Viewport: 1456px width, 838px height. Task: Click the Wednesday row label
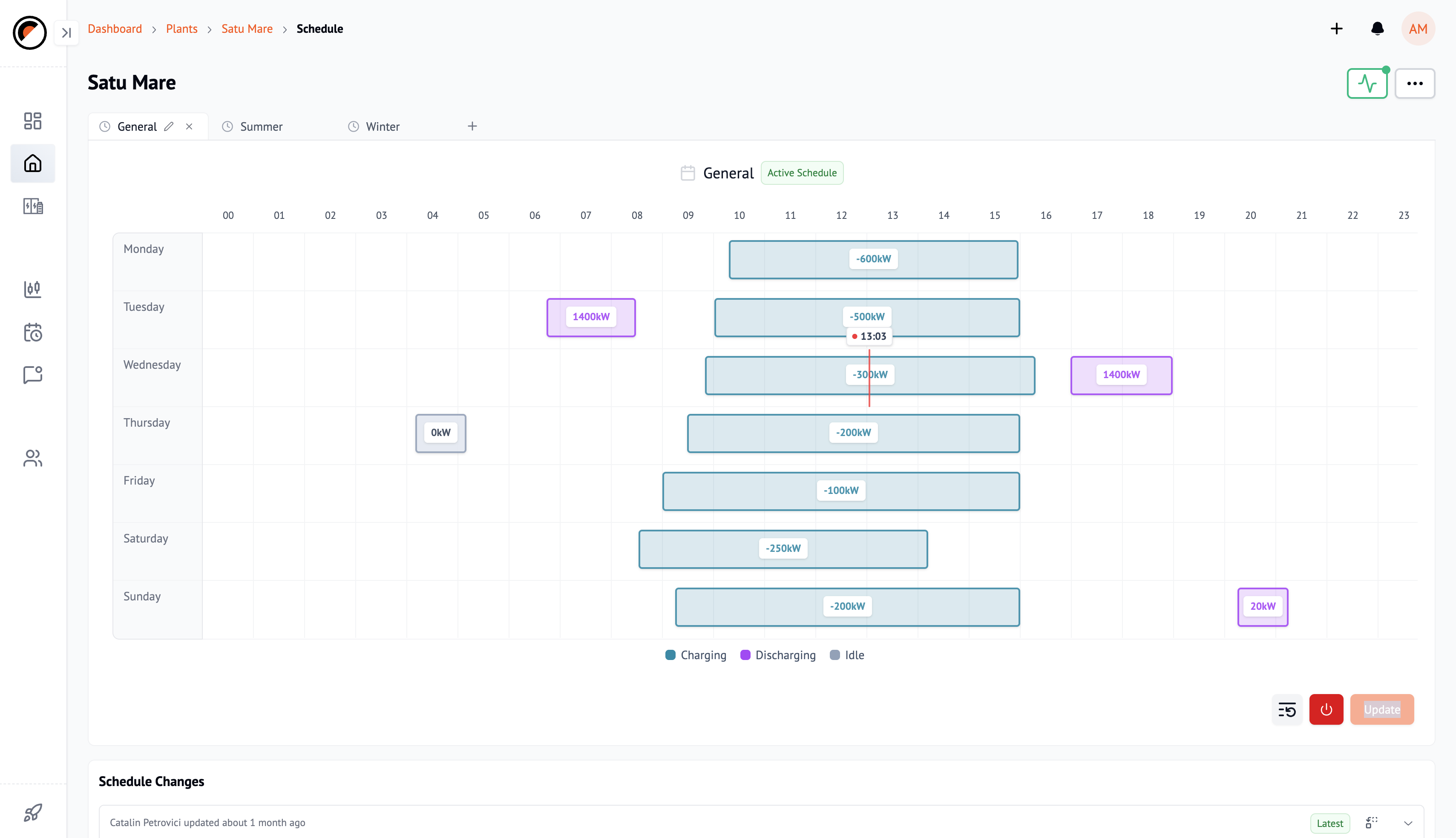coord(152,365)
